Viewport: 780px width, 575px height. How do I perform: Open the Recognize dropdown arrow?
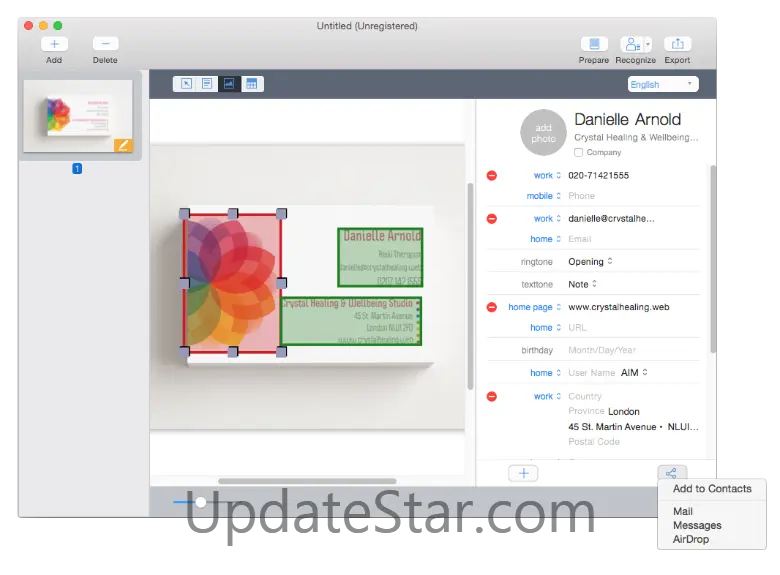pyautogui.click(x=648, y=44)
